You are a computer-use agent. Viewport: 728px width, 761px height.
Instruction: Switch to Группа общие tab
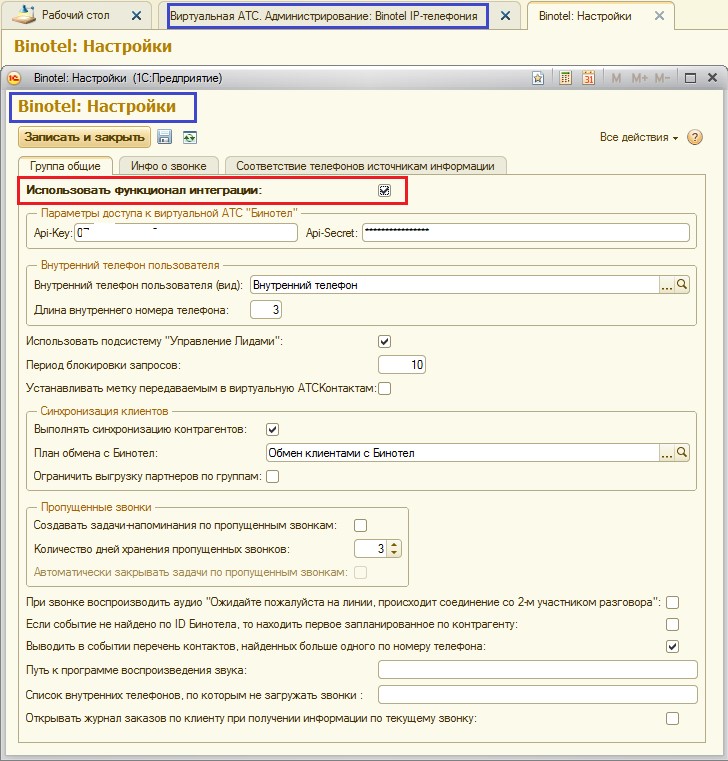[65, 166]
